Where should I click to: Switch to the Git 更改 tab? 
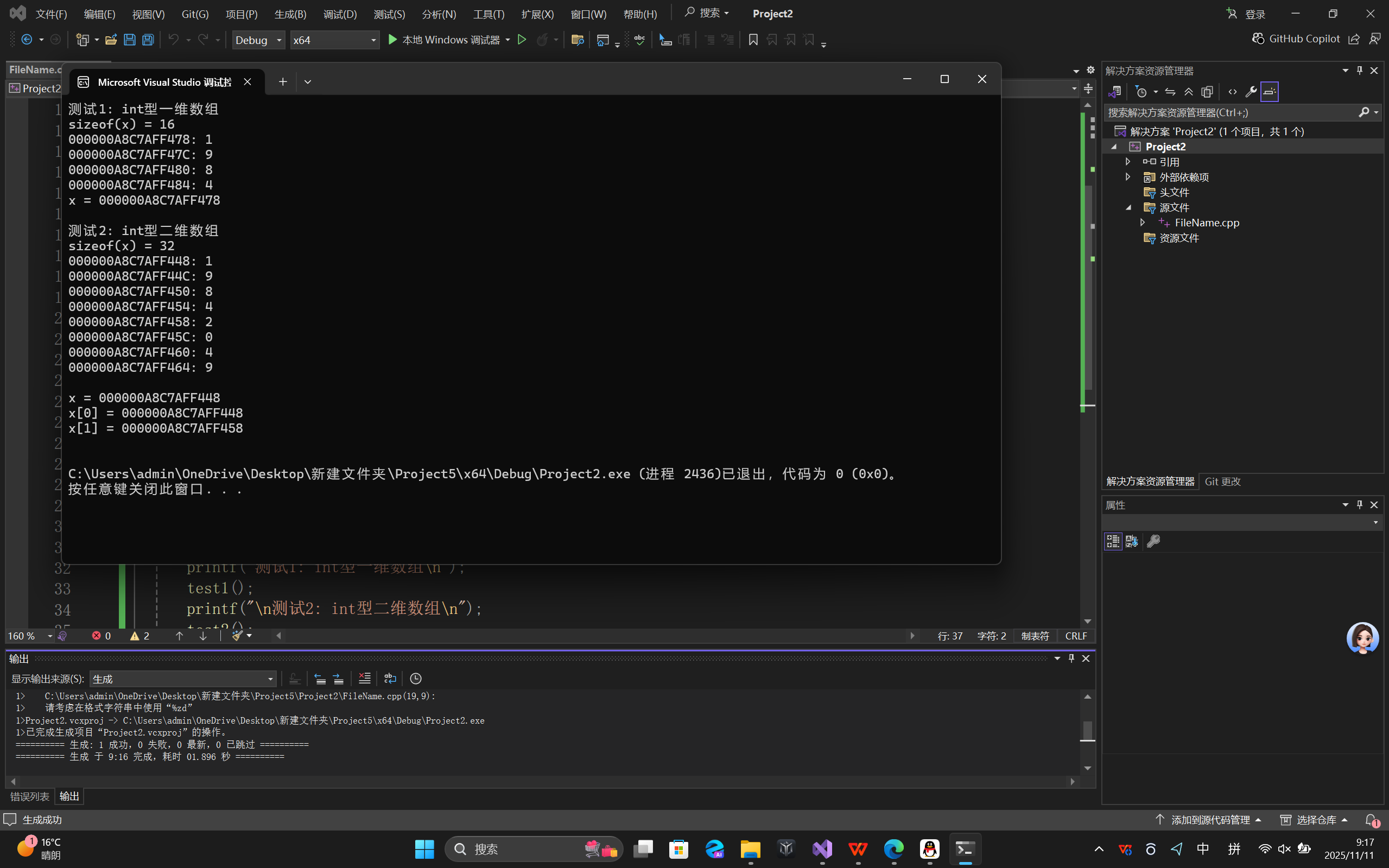click(x=1222, y=481)
